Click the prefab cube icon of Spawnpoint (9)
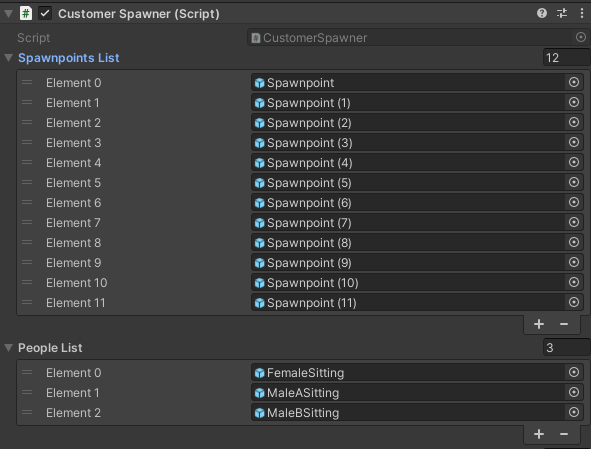 [x=259, y=262]
